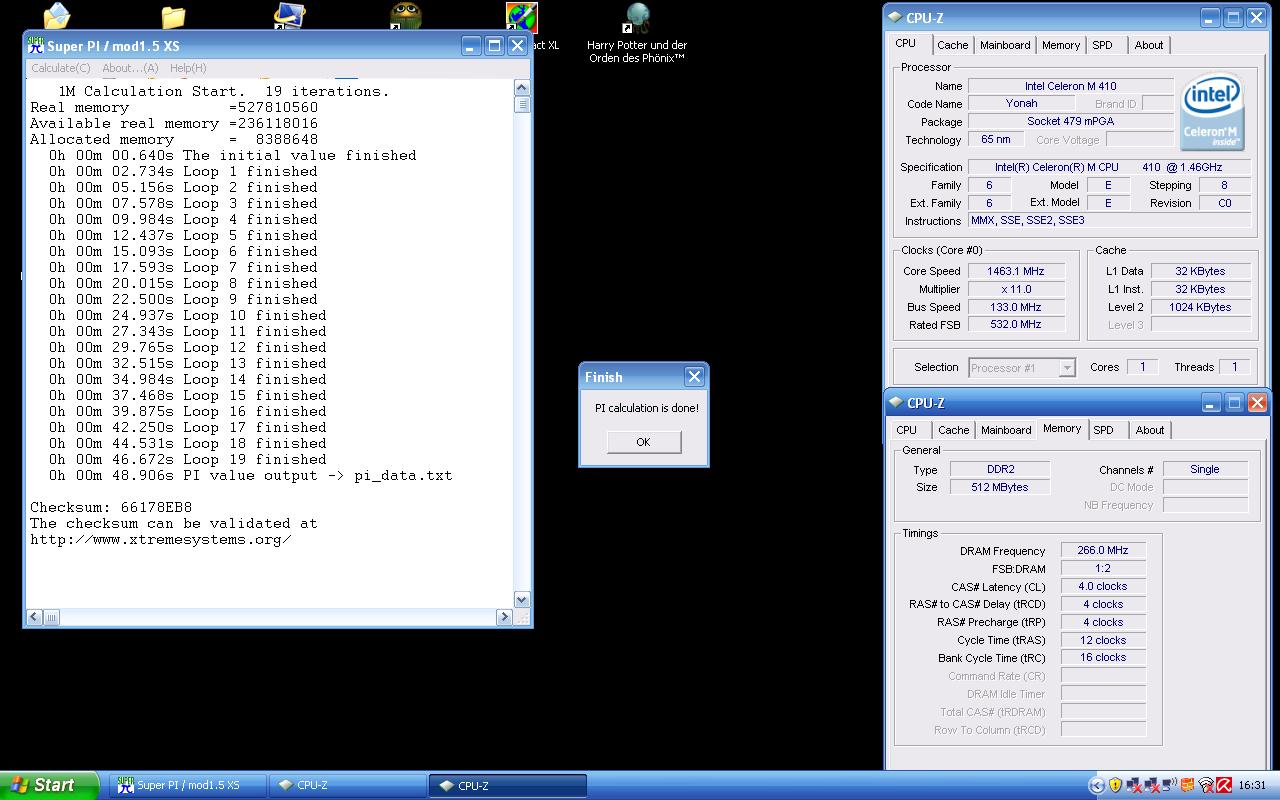
Task: Click the 'Checksum: 66178EB8' line
Action: click(x=111, y=507)
